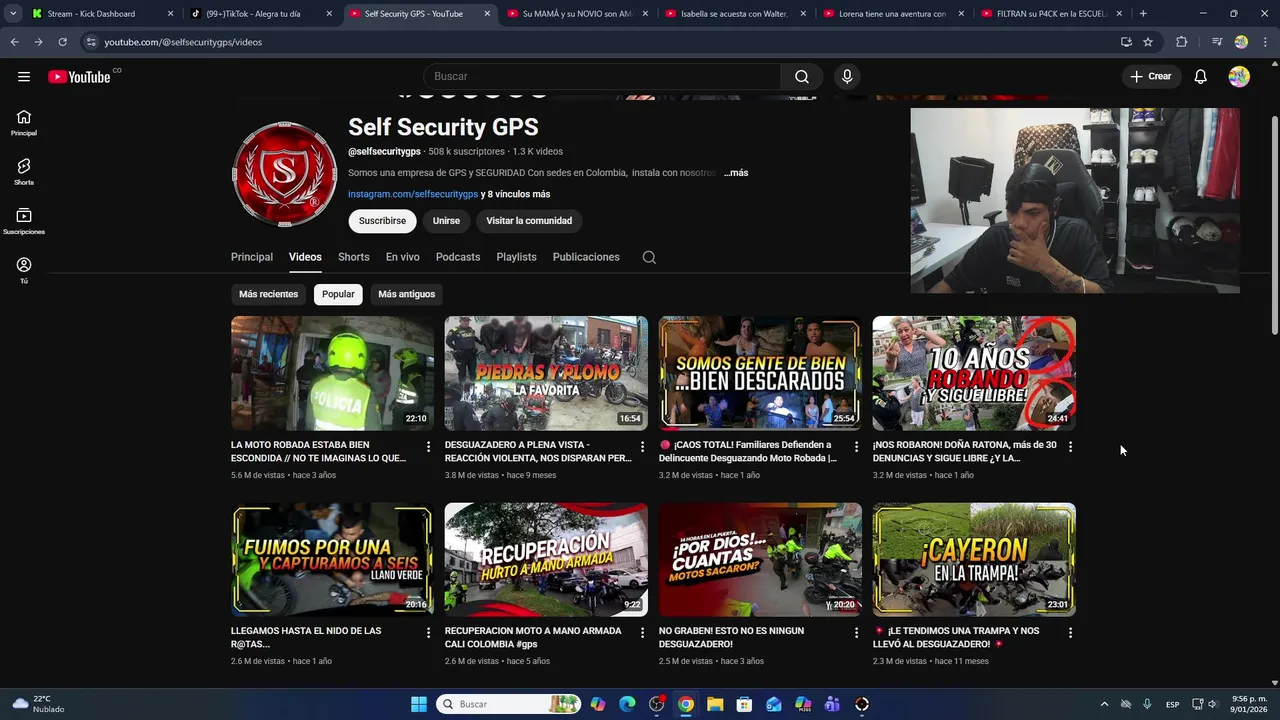The height and width of the screenshot is (720, 1280).
Task: Switch to the Principal channel tab
Action: [252, 257]
